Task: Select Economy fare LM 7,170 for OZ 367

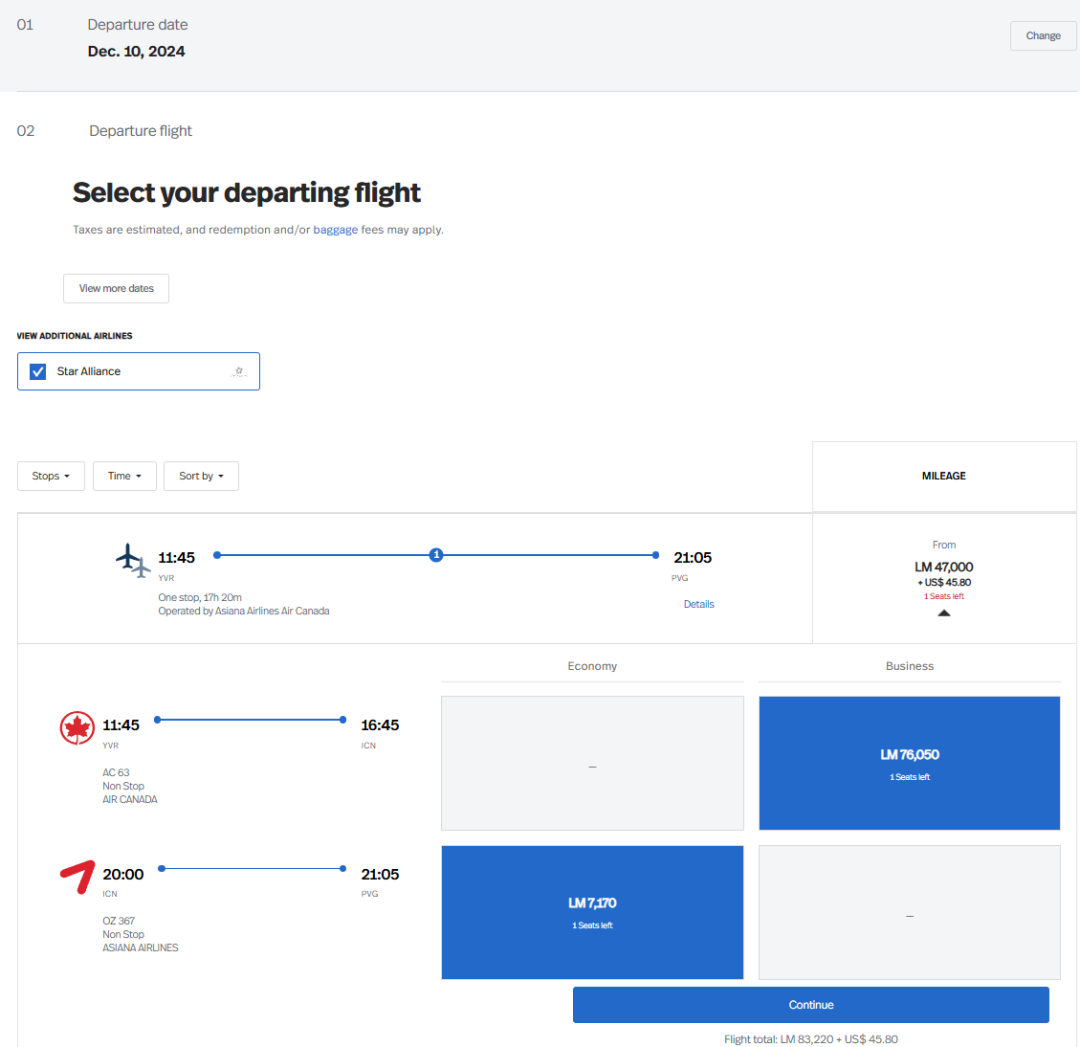Action: point(592,912)
